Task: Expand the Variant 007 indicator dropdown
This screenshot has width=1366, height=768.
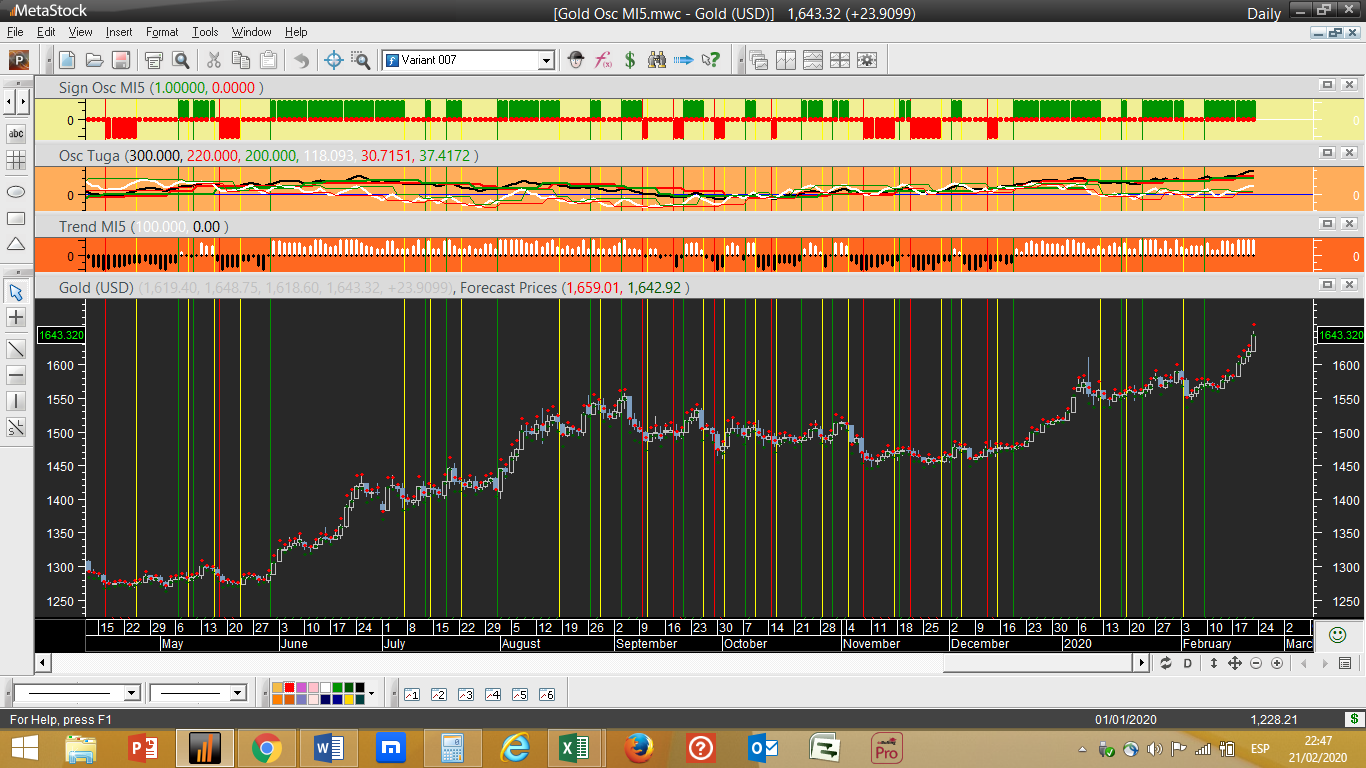Action: click(x=546, y=61)
